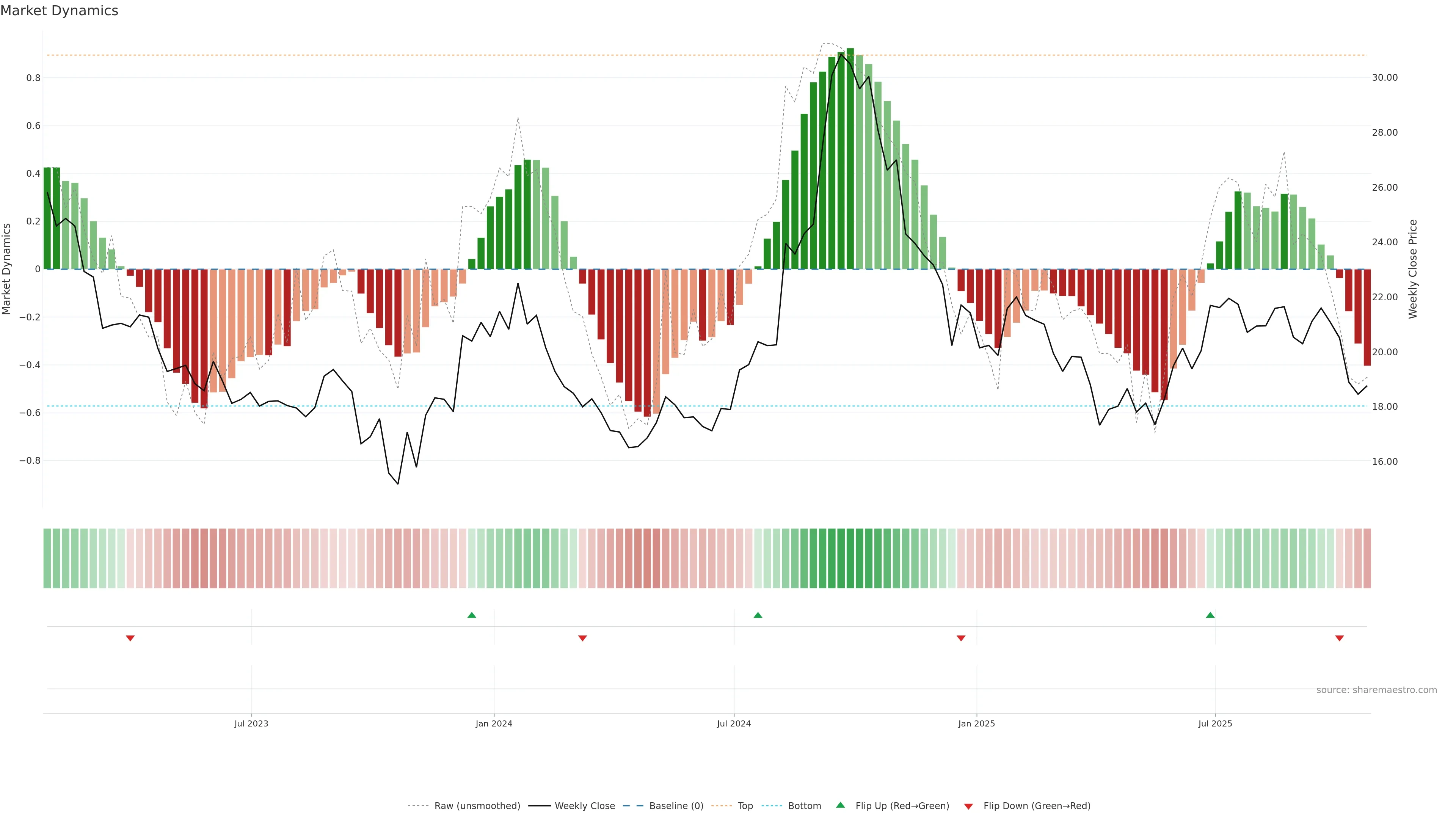Screen dimensions: 1456x819
Task: Click the rightmost red flip-down triangle
Action: (1339, 638)
